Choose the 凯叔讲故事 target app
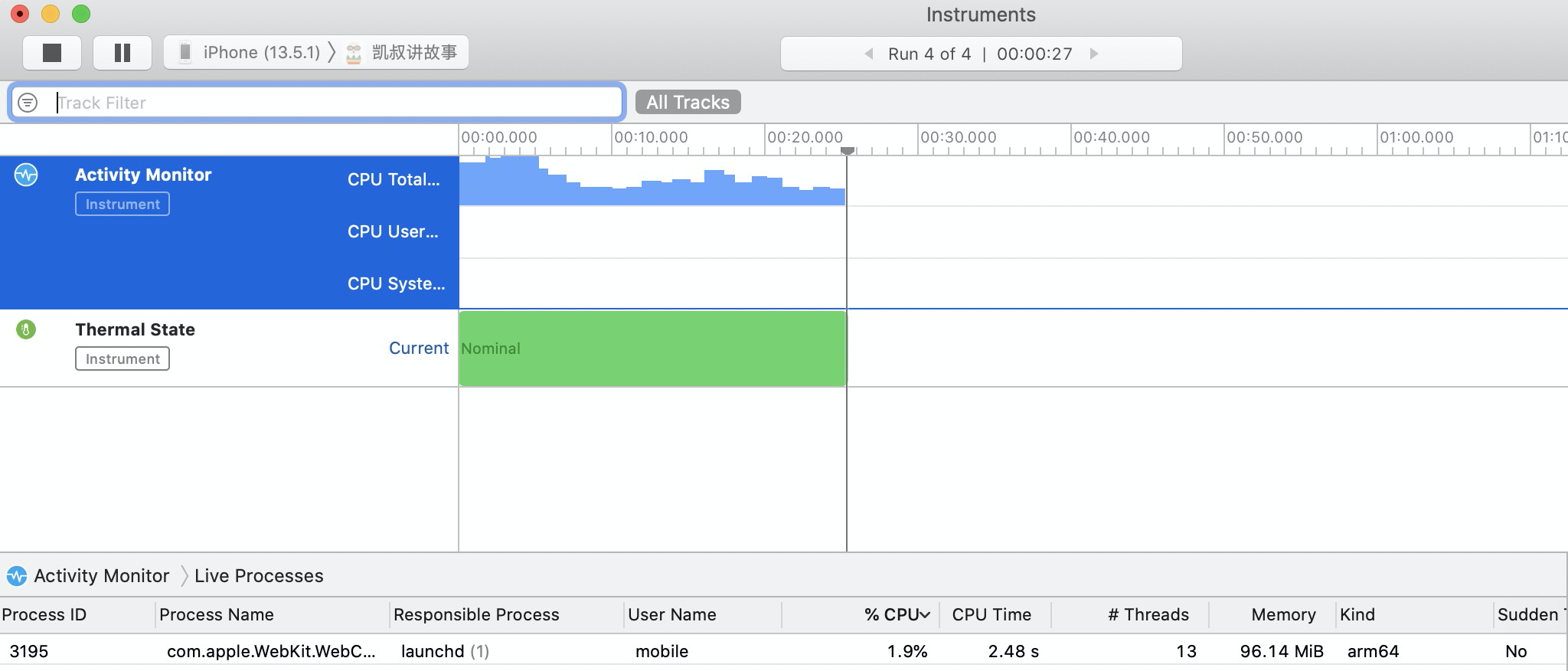Viewport: 1568px width, 671px height. point(403,53)
